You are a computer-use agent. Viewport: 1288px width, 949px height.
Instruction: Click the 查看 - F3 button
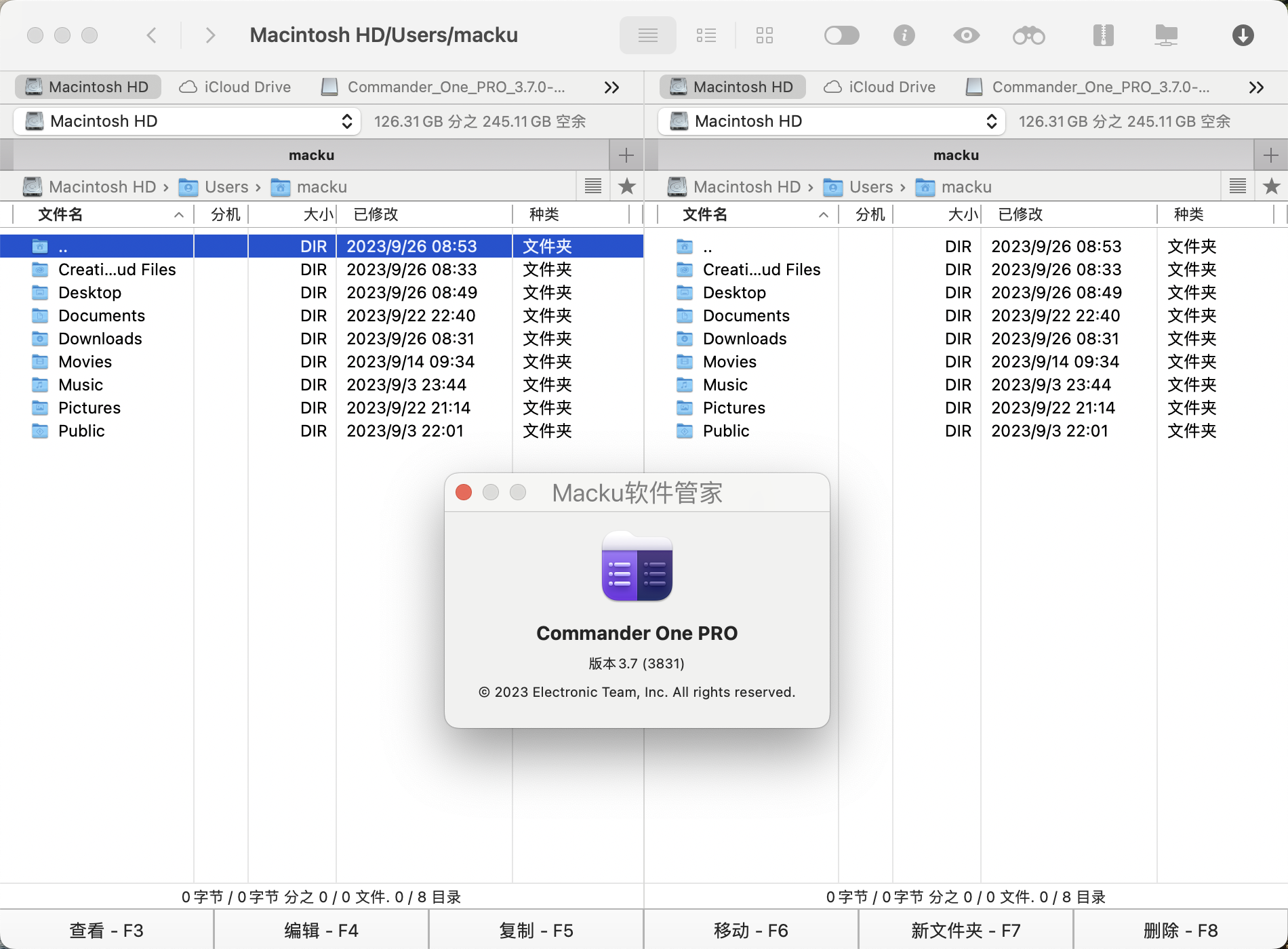pyautogui.click(x=106, y=930)
